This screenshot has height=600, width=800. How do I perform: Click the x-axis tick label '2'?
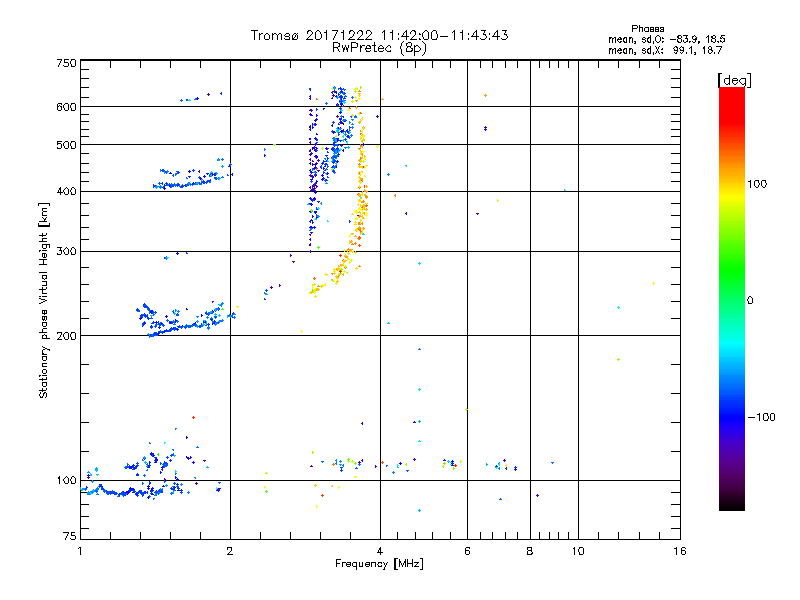tap(230, 551)
